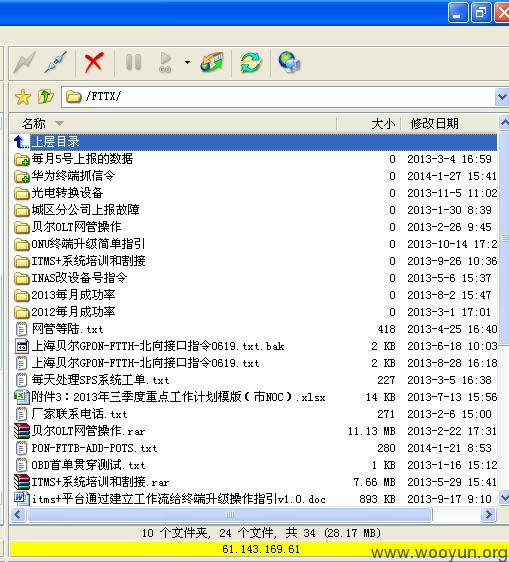The height and width of the screenshot is (562, 509).
Task: Click the connect plug icon
Action: pyautogui.click(x=56, y=63)
